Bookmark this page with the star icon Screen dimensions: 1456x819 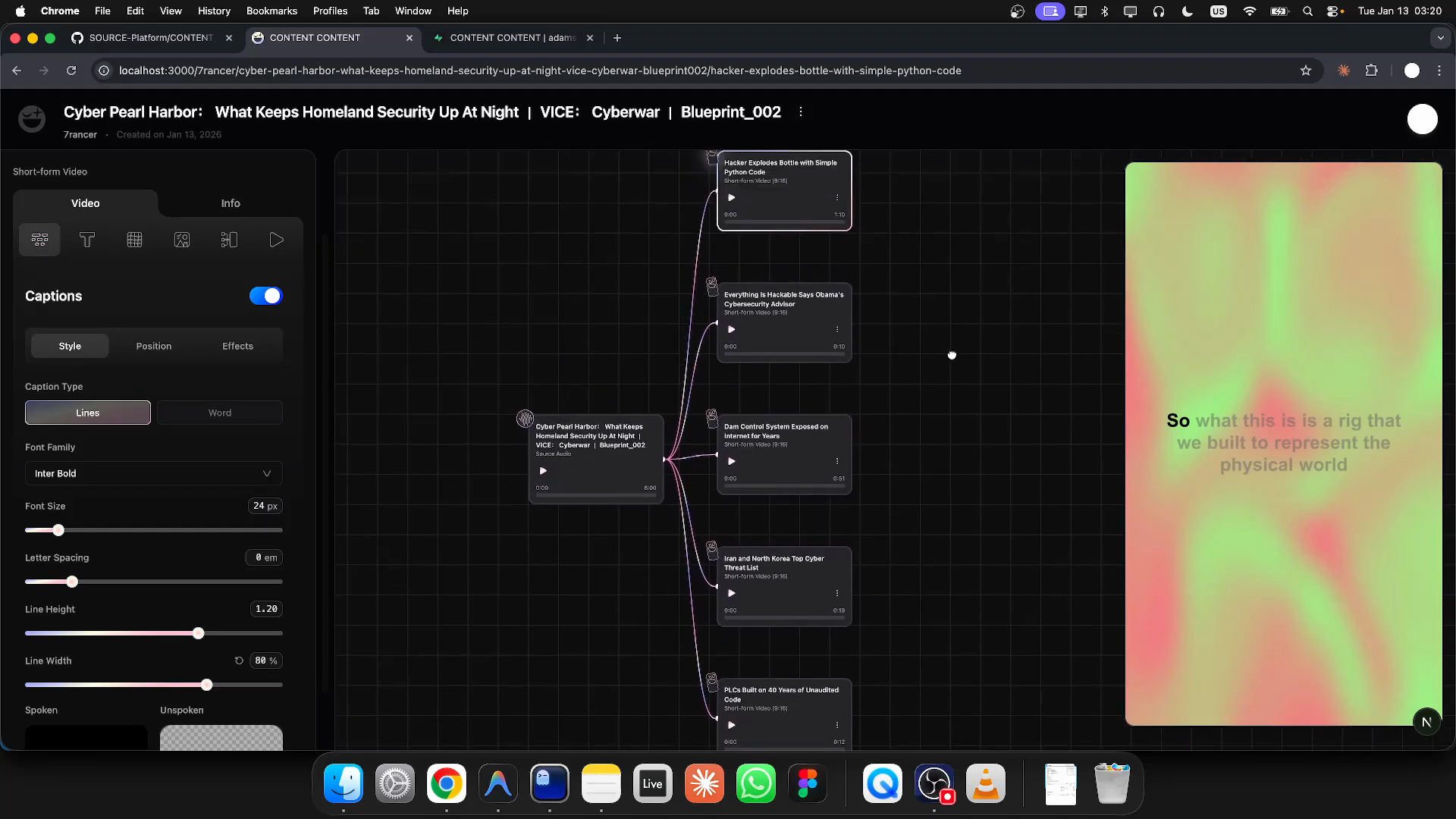1305,71
